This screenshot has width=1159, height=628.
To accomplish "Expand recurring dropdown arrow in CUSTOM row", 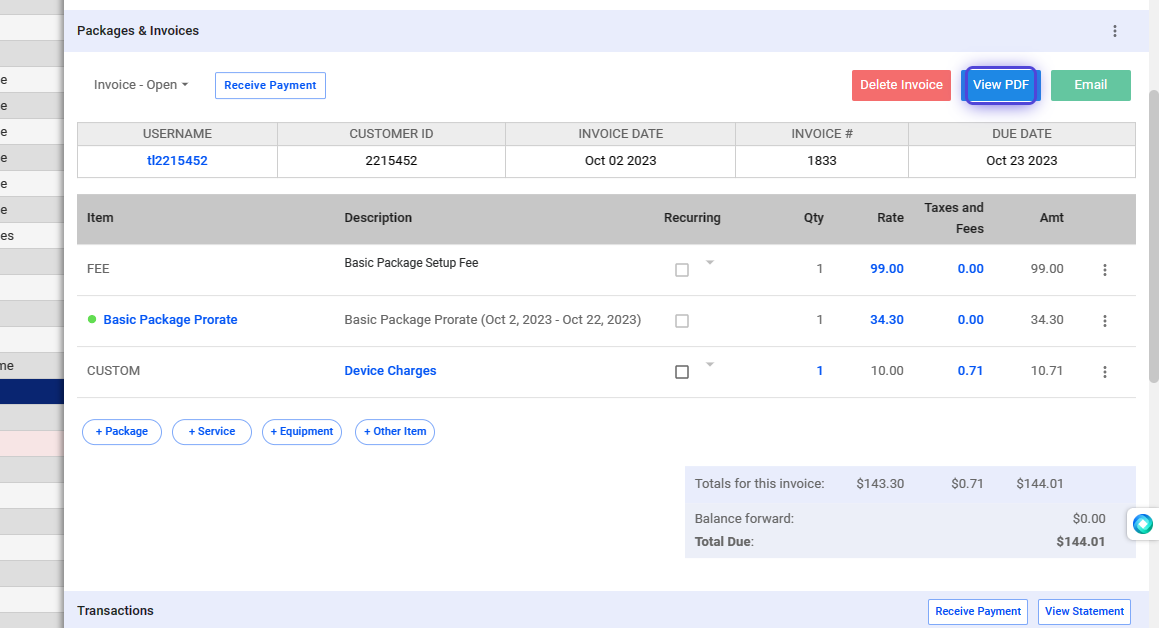I will (710, 364).
